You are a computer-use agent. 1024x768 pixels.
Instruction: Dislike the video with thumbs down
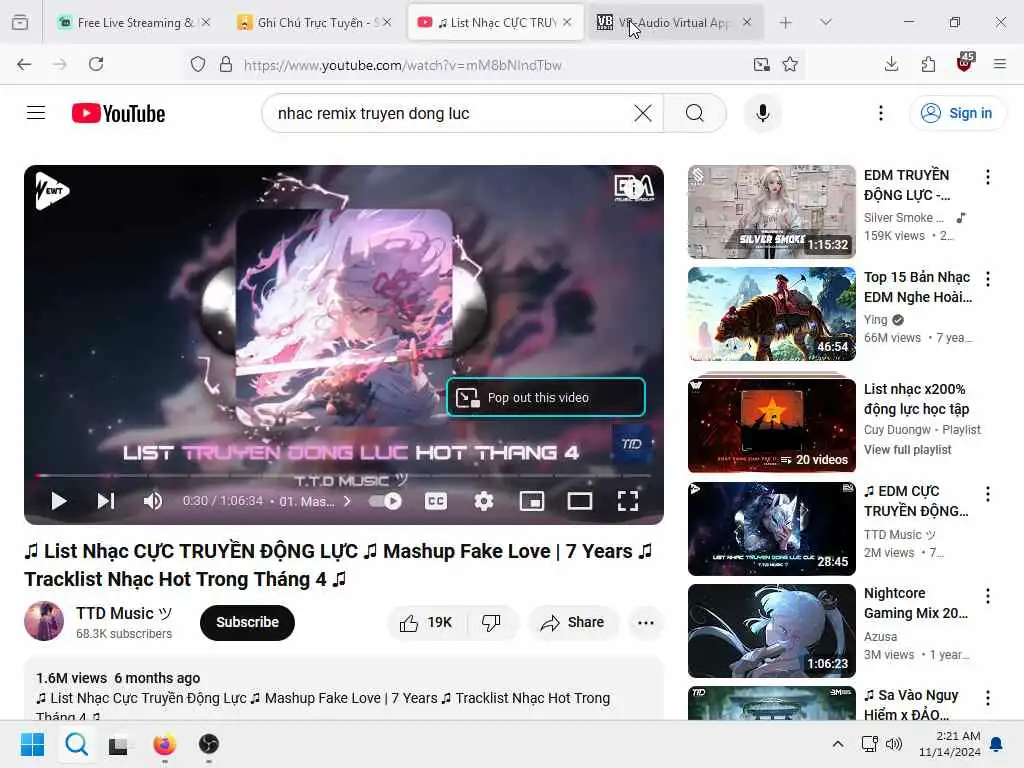491,622
